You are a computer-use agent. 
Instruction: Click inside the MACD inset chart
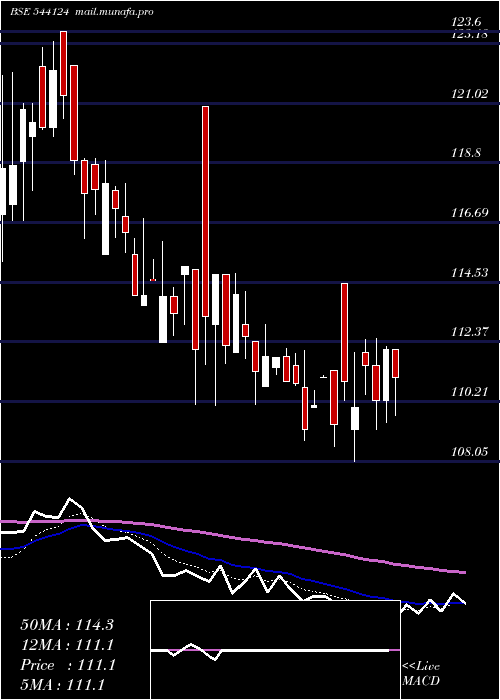pyautogui.click(x=275, y=650)
